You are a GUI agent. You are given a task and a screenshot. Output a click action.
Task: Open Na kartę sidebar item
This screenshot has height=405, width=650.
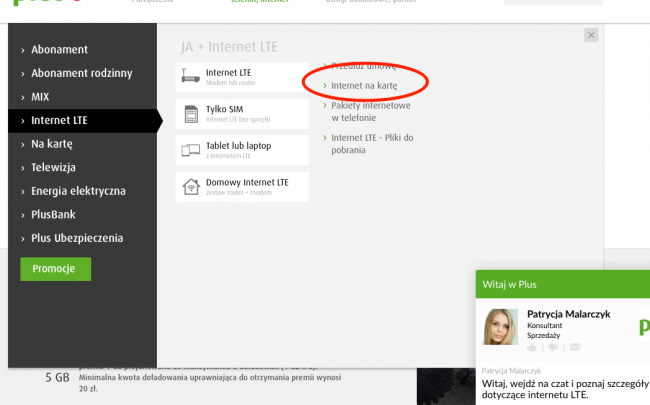pyautogui.click(x=52, y=144)
